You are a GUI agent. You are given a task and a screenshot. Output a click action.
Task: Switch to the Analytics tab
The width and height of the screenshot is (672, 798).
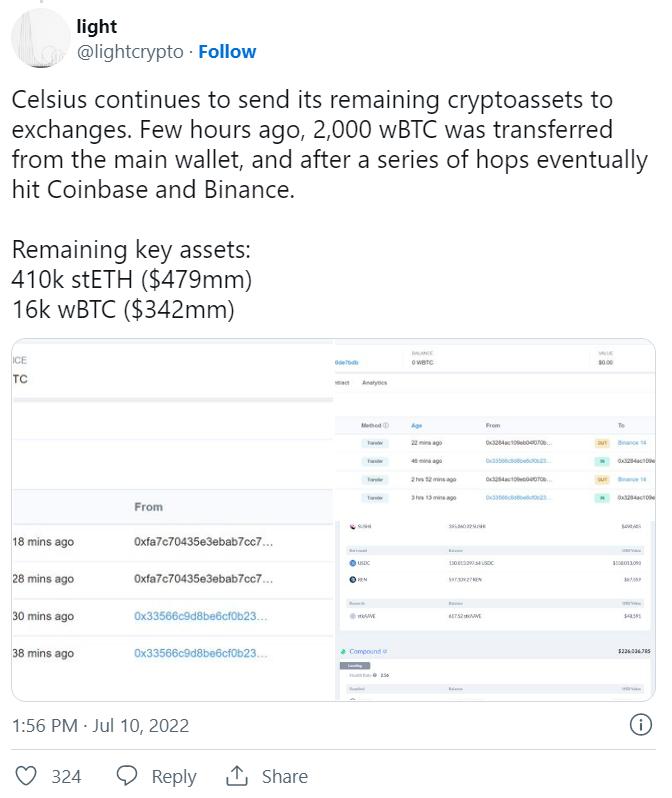click(374, 383)
